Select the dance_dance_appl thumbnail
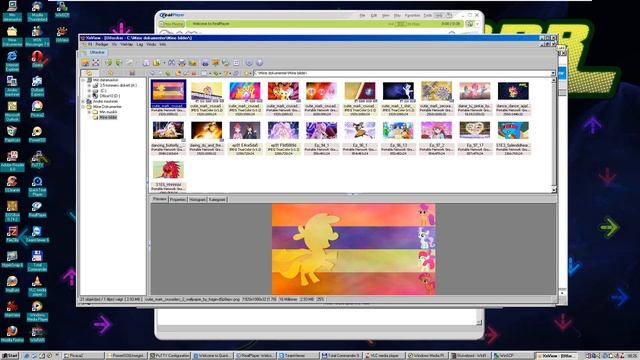This screenshot has width=640, height=360. [x=513, y=98]
